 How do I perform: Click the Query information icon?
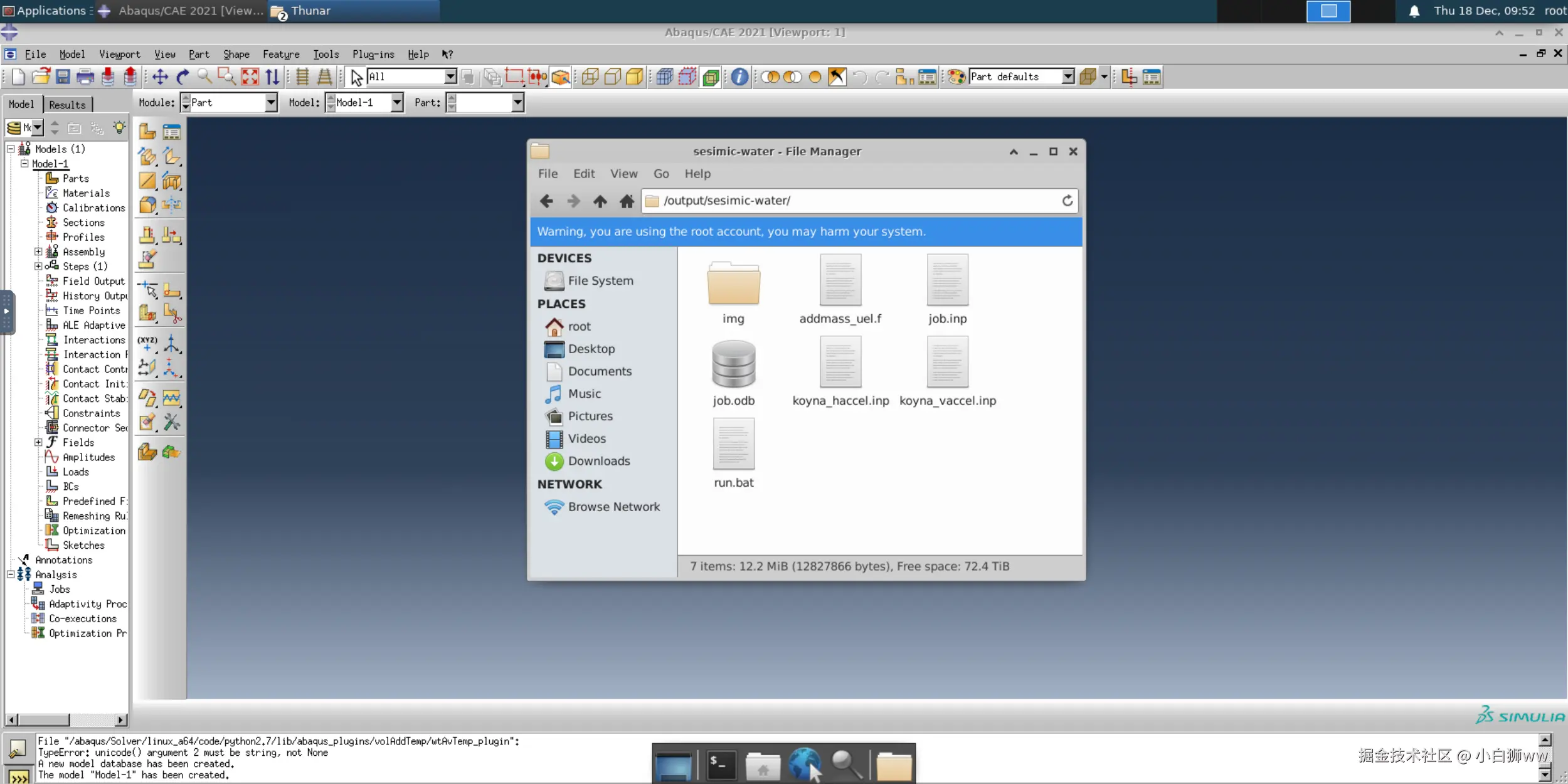(739, 77)
